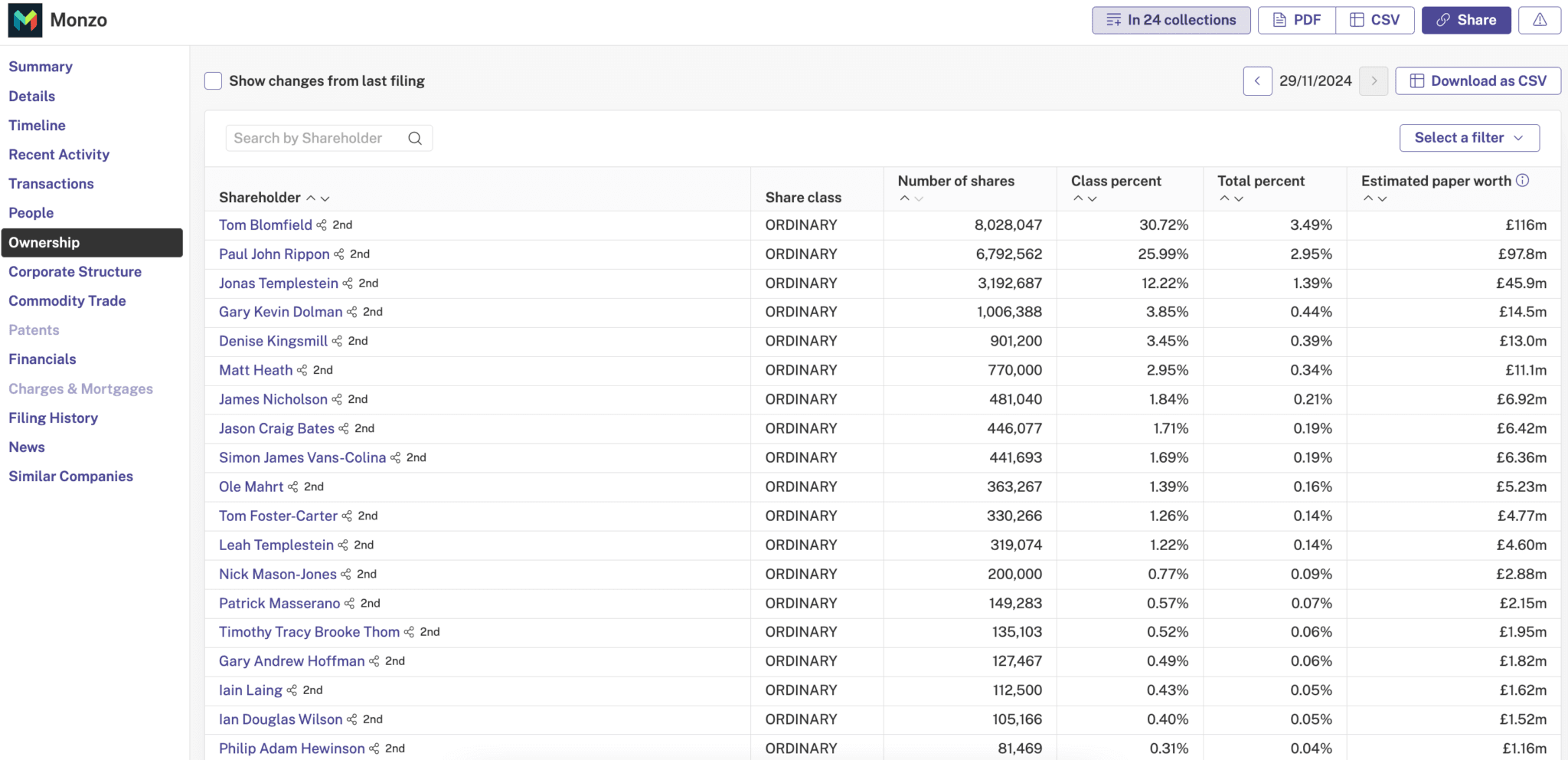Open Denise Kingsmill shareholder link
This screenshot has width=1568, height=760.
[x=273, y=341]
